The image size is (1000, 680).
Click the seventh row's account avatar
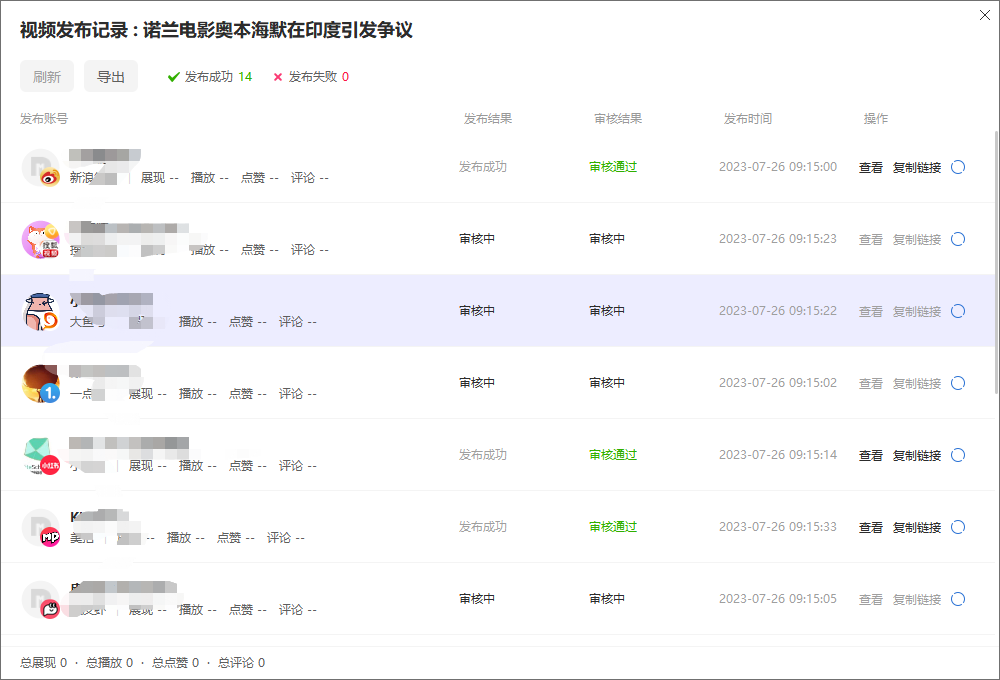(41, 600)
